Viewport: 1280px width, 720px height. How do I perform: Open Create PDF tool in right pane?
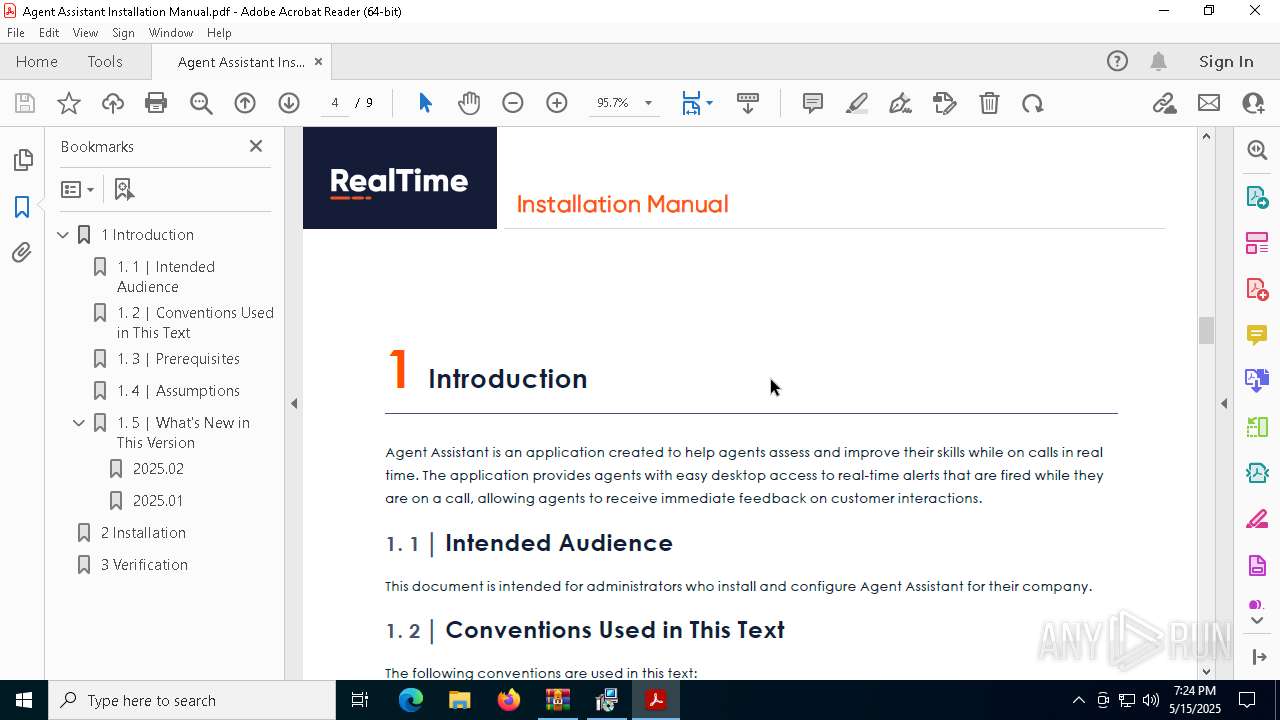1257,288
